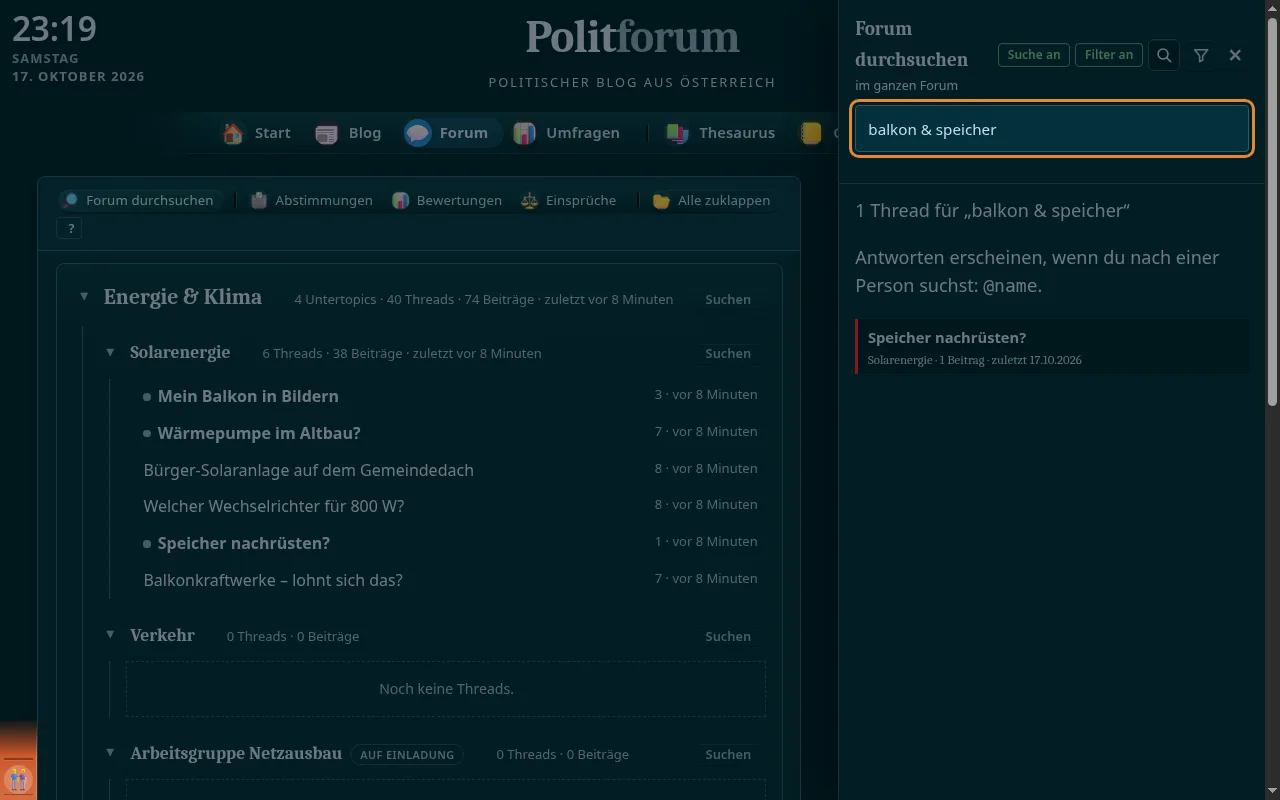Image resolution: width=1280 pixels, height=800 pixels.
Task: Click the search panel's vertical scrollbar
Action: [x=1272, y=212]
